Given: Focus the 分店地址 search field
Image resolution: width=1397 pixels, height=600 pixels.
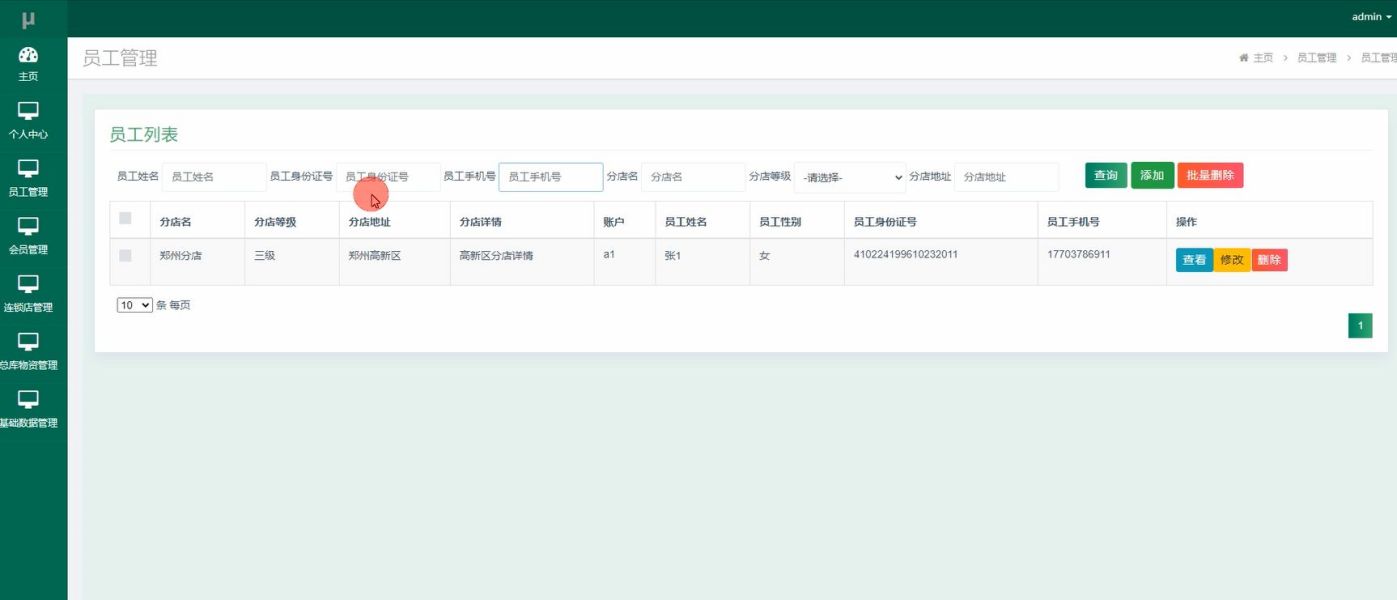Looking at the screenshot, I should pyautogui.click(x=1006, y=177).
